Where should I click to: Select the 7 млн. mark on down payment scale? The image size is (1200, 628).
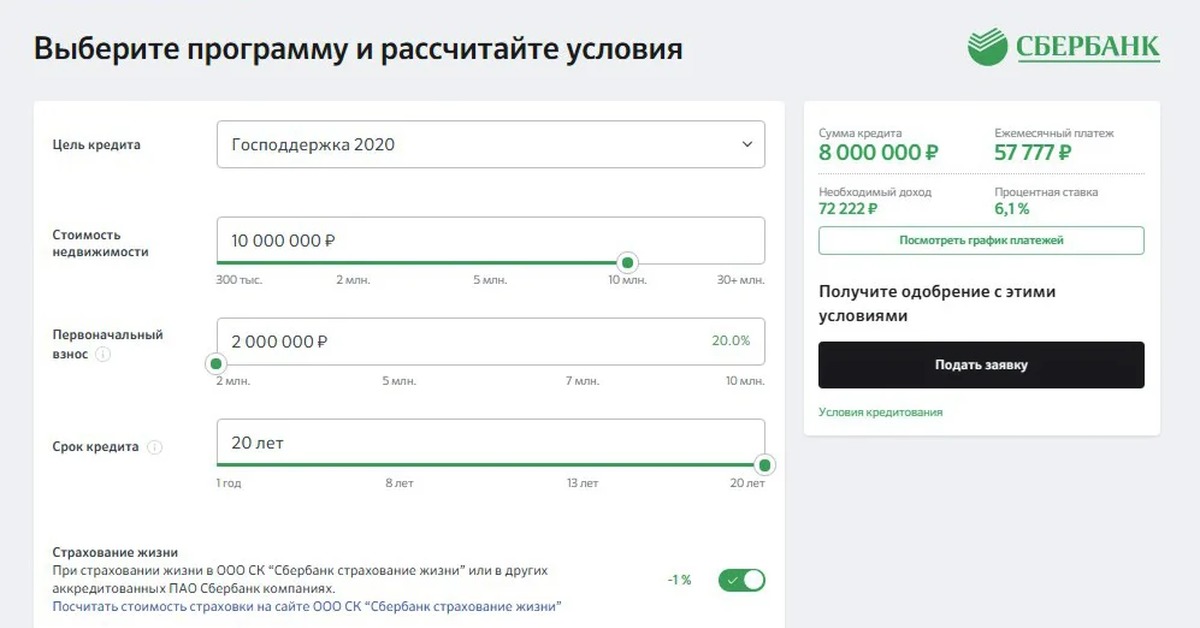(582, 381)
